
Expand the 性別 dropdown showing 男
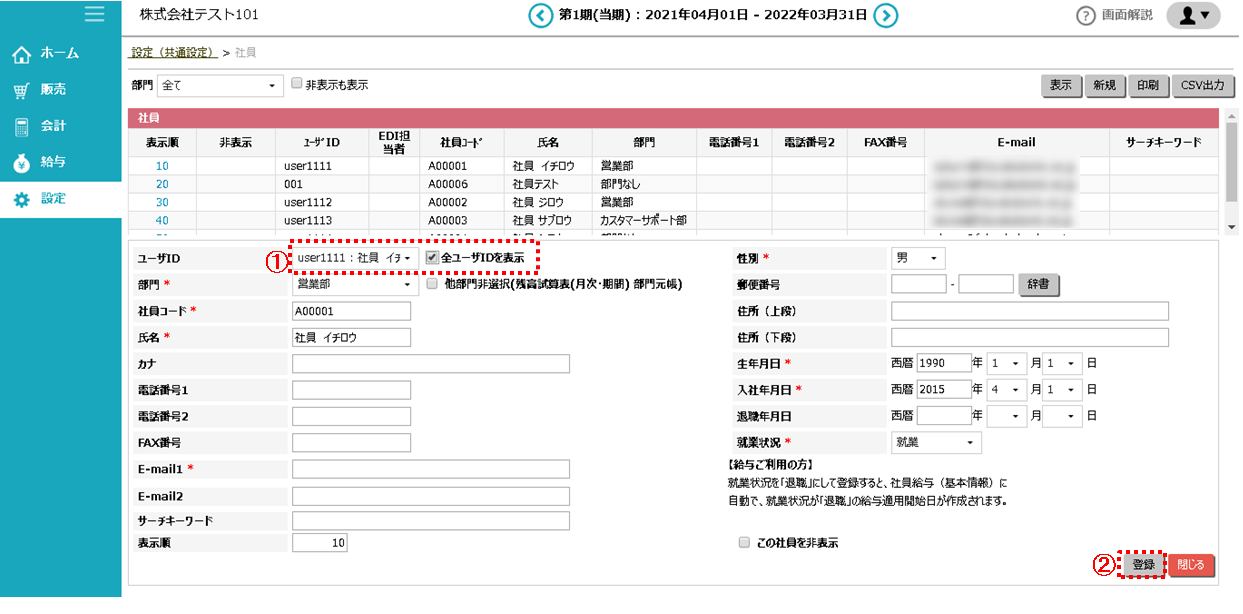pos(917,257)
